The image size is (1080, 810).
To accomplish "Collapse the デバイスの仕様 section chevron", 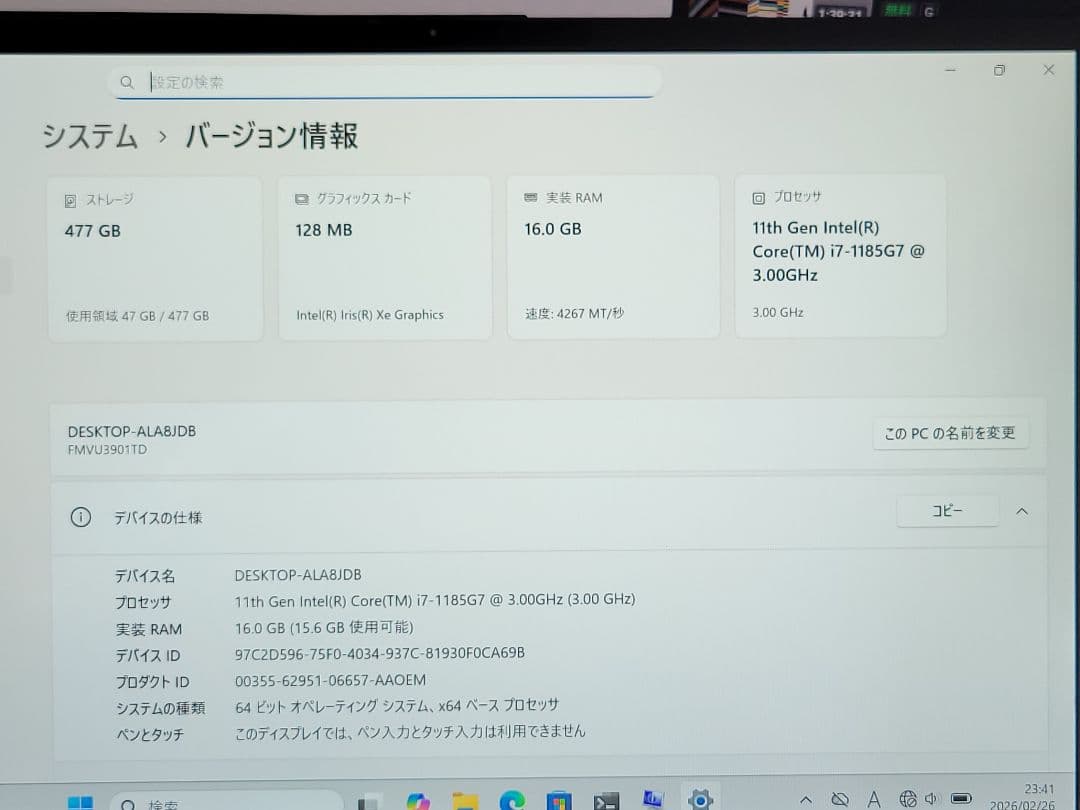I will (1022, 512).
